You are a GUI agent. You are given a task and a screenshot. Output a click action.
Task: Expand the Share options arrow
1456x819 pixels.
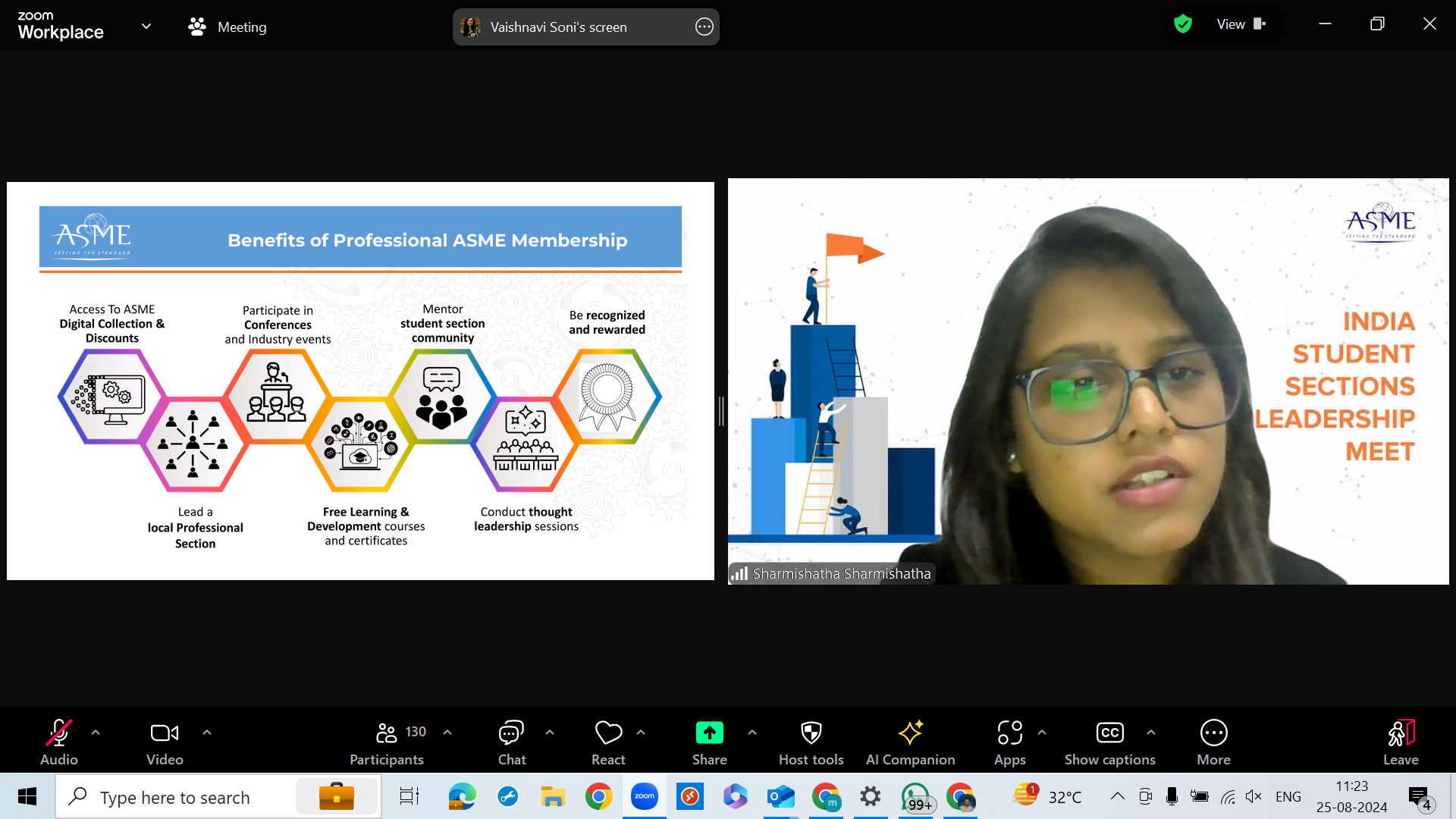(x=752, y=733)
